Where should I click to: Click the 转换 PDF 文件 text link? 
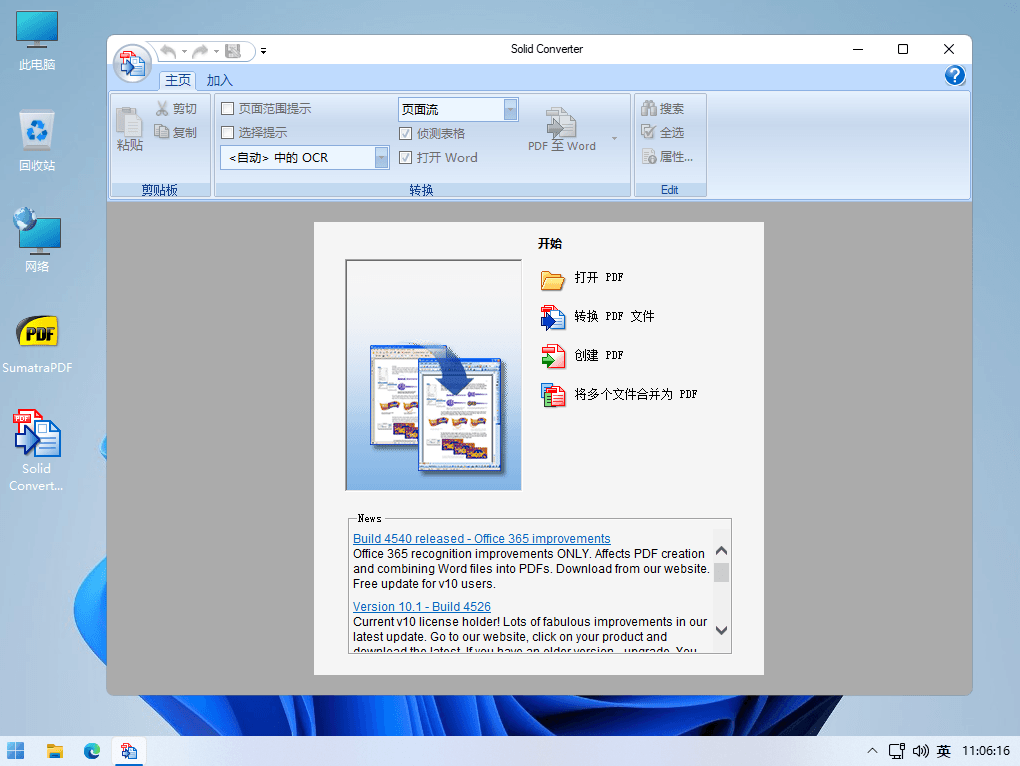tap(614, 316)
